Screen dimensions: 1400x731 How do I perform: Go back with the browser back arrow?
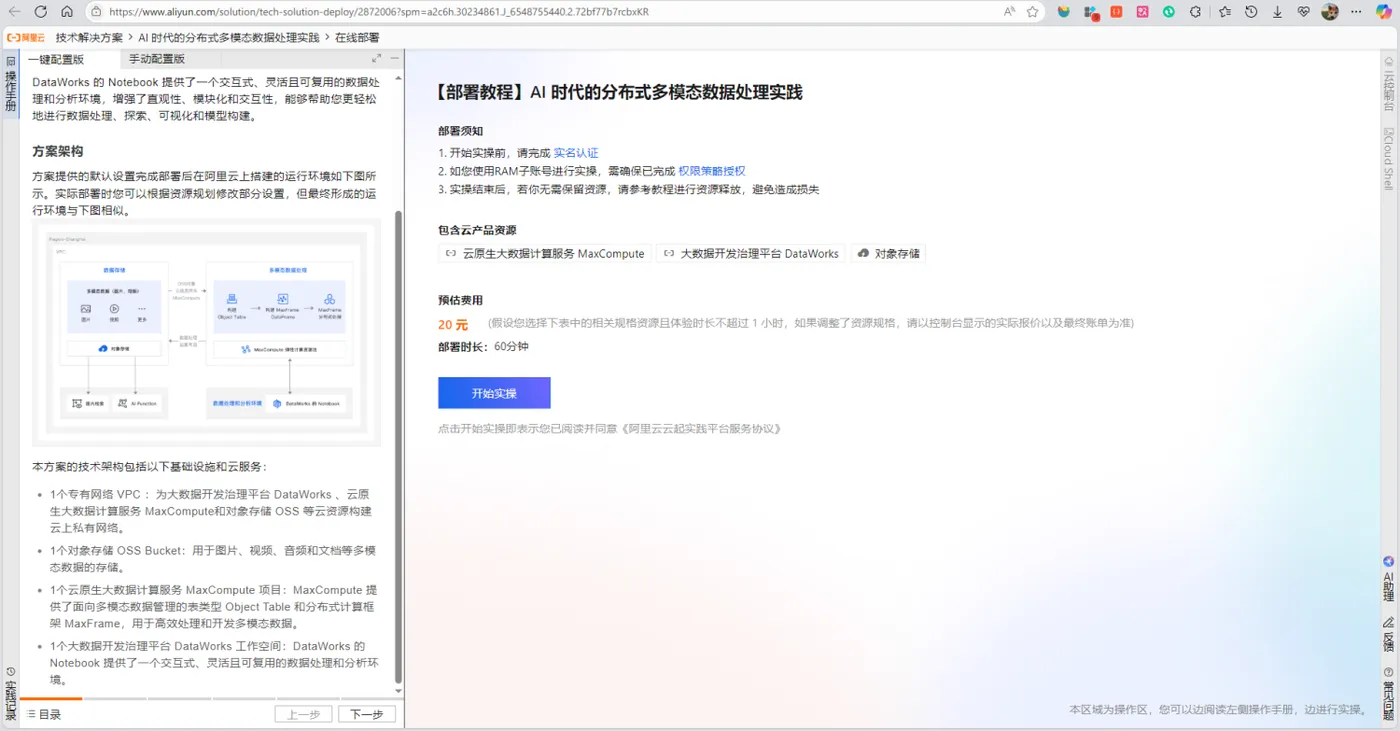[x=14, y=12]
